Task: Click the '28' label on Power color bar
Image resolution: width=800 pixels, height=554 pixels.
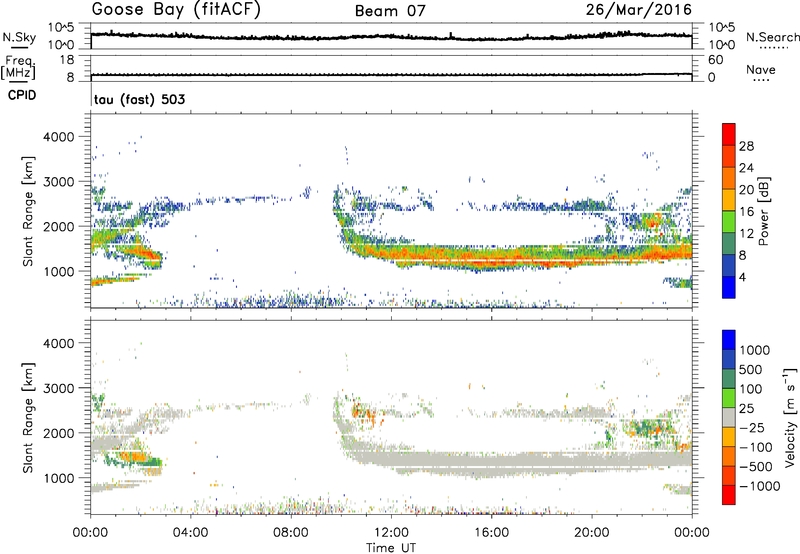Action: (x=746, y=146)
